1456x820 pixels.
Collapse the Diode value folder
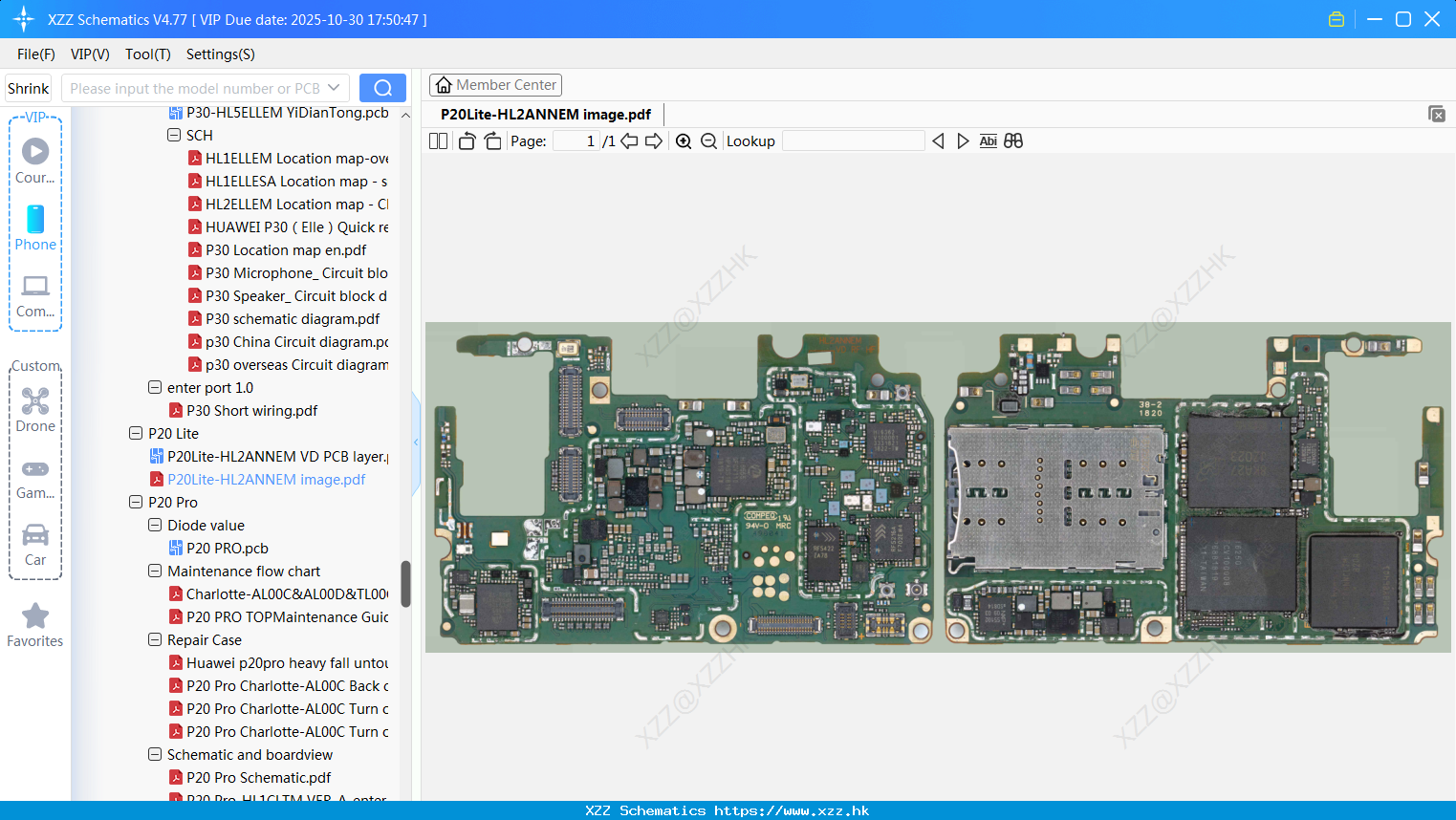click(x=155, y=525)
